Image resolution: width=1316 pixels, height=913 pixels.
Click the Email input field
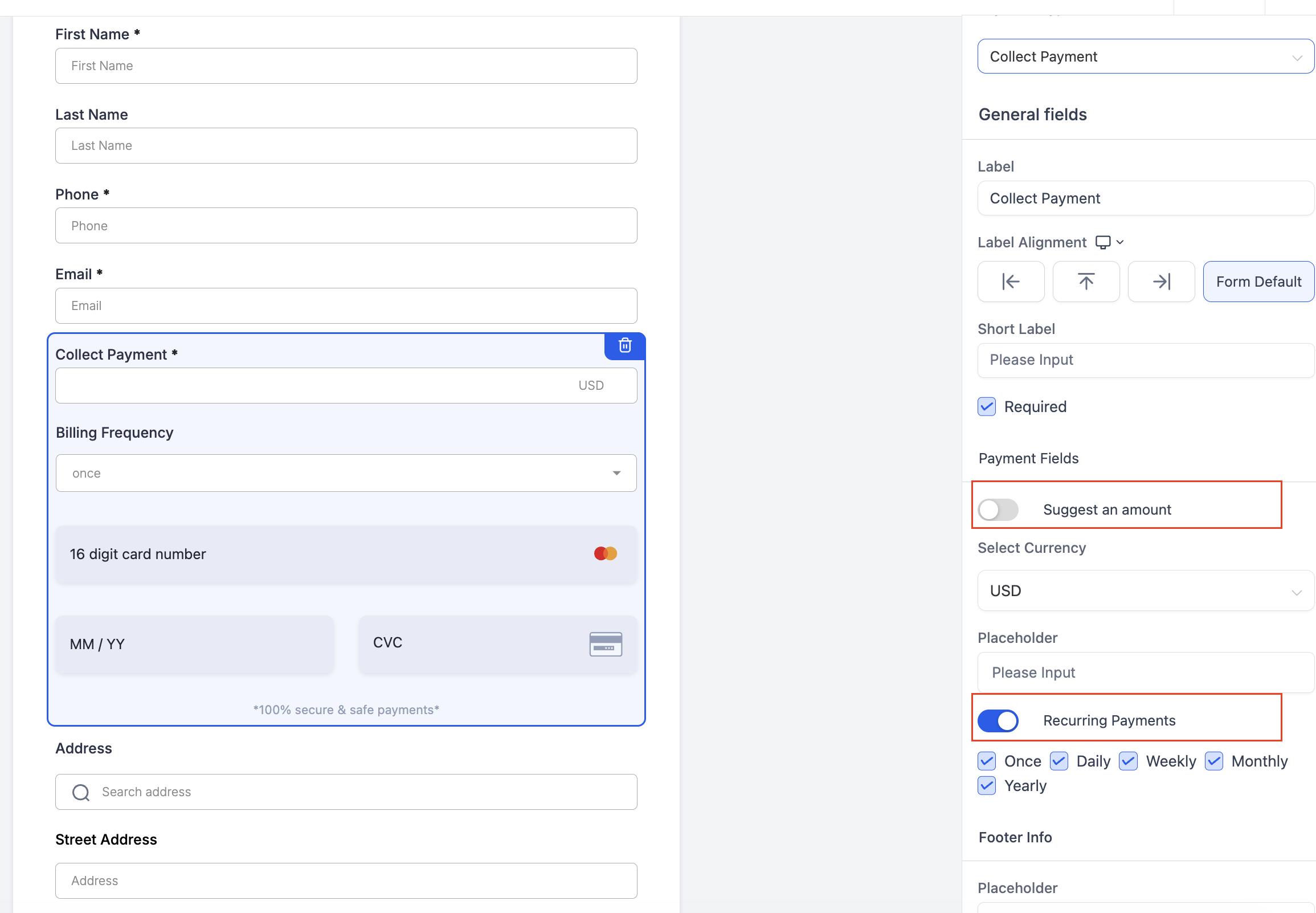[x=346, y=306]
